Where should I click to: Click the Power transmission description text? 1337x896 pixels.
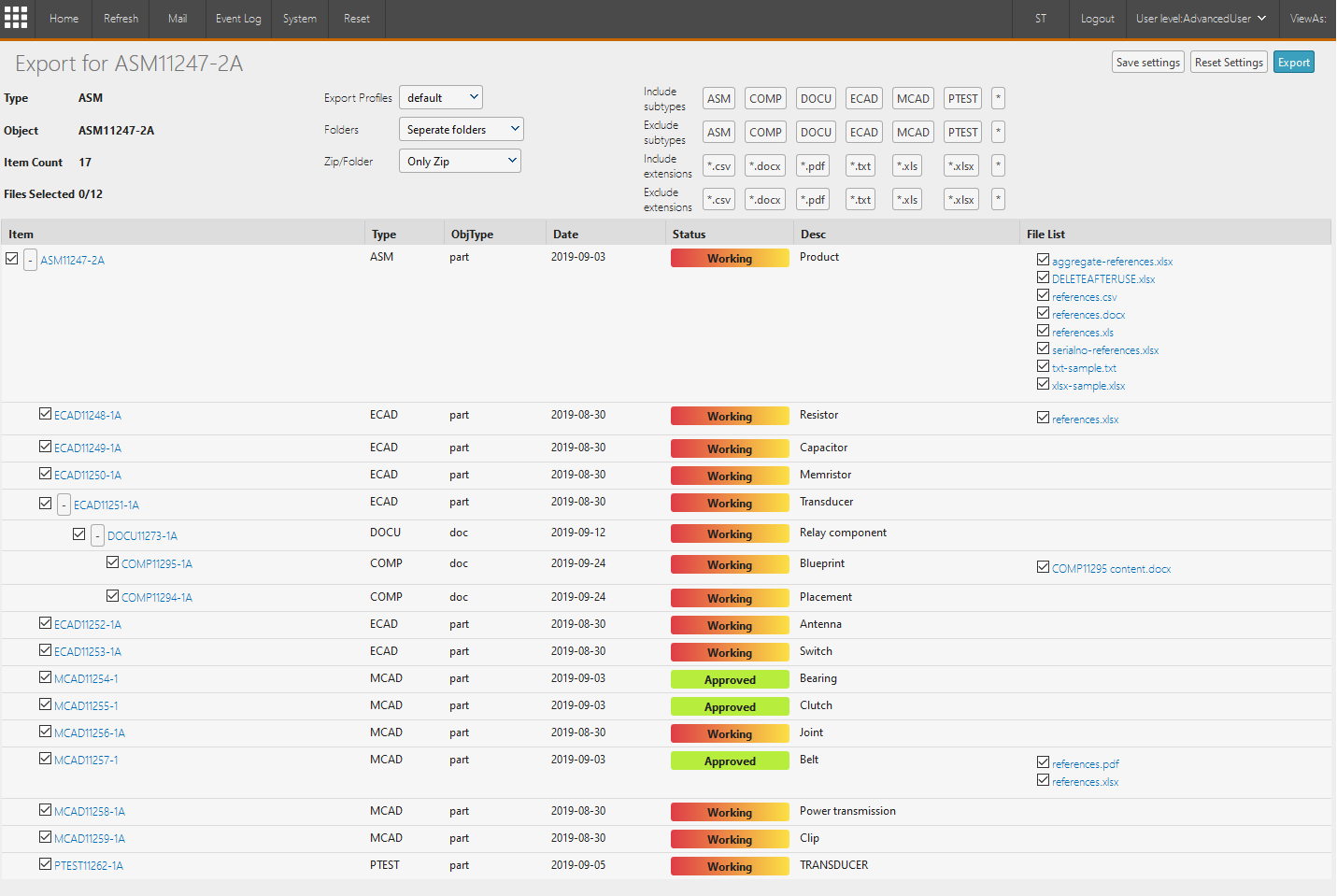847,811
